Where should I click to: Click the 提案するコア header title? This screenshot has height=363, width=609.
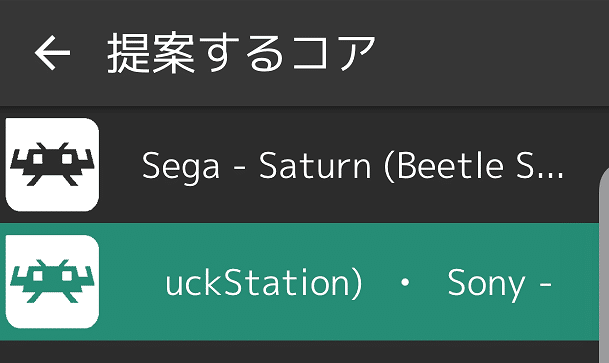(x=241, y=53)
